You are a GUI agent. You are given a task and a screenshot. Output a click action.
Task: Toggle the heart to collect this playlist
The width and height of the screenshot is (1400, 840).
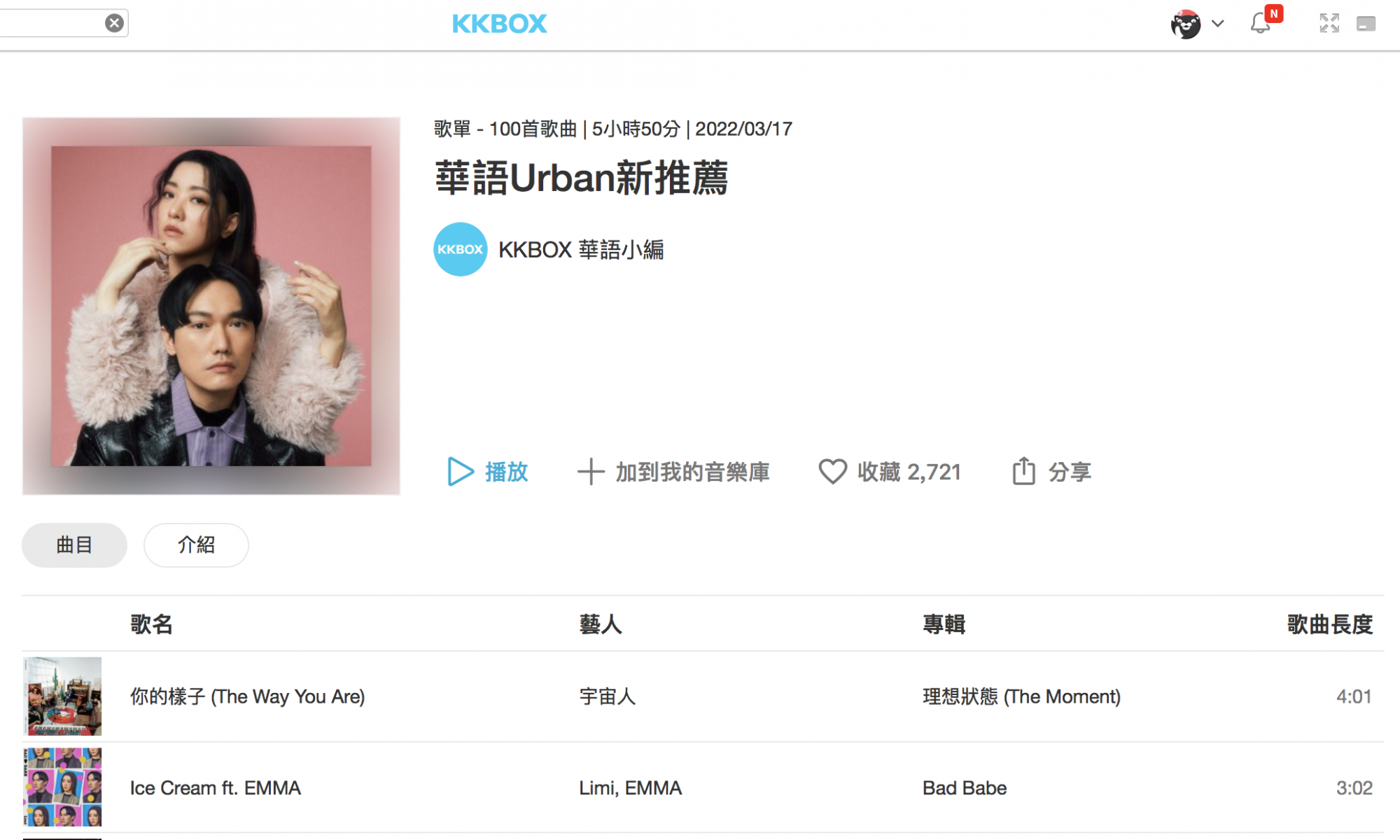coord(890,472)
